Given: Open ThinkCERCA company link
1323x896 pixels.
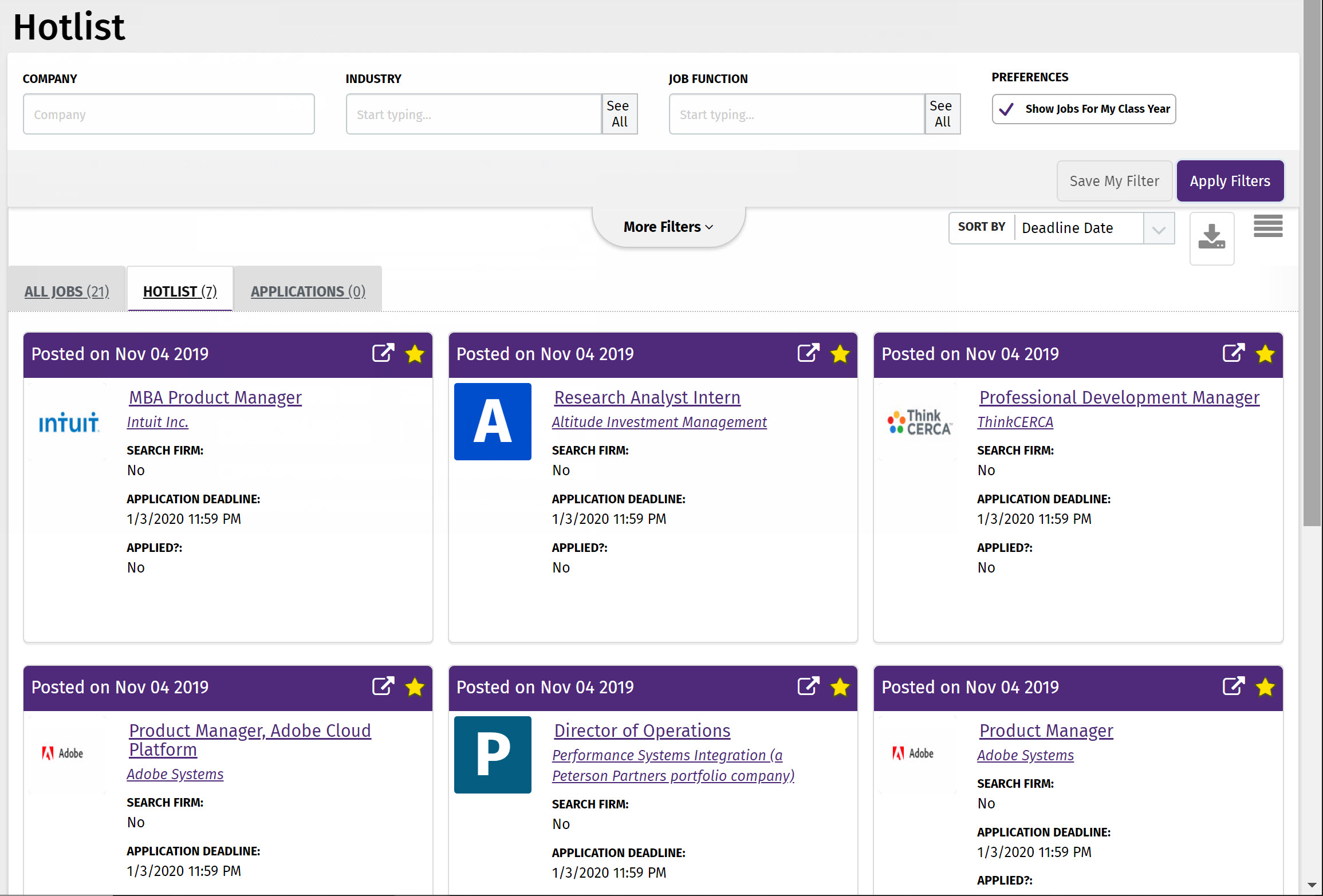Looking at the screenshot, I should click(x=1015, y=422).
